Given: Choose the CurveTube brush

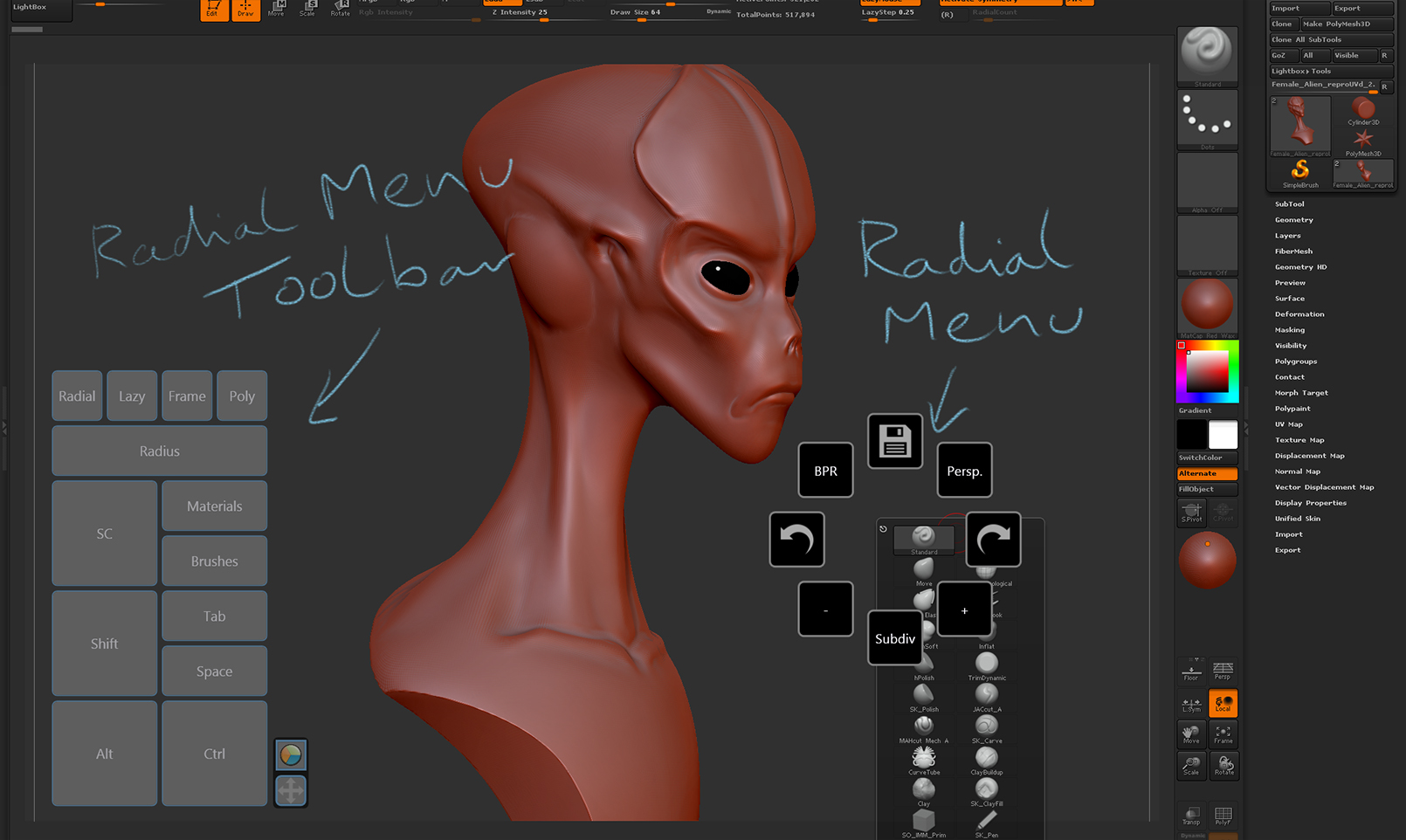Looking at the screenshot, I should click(x=924, y=759).
